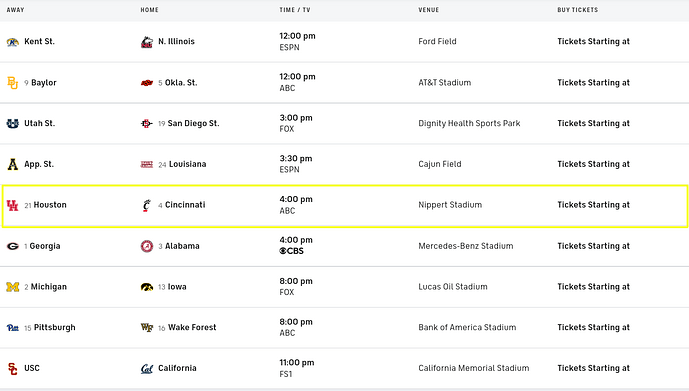Screen dimensions: 689x391
Task: Click Tickets Starting at for USC-California game
Action: point(593,368)
